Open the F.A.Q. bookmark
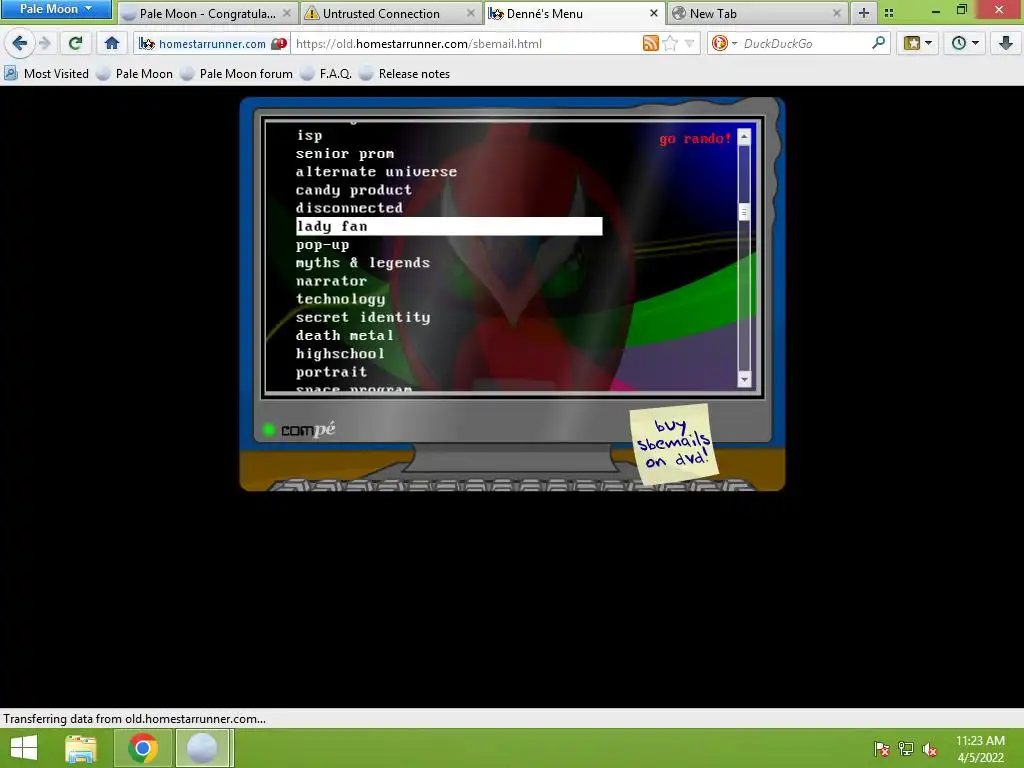This screenshot has width=1024, height=768. pos(326,74)
